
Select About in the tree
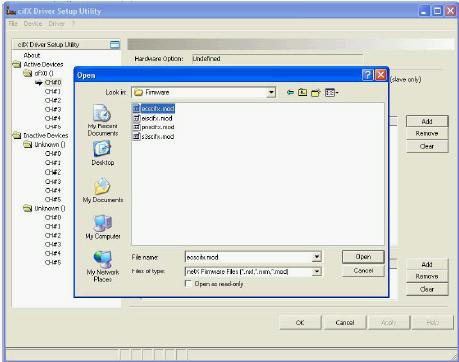tap(32, 55)
